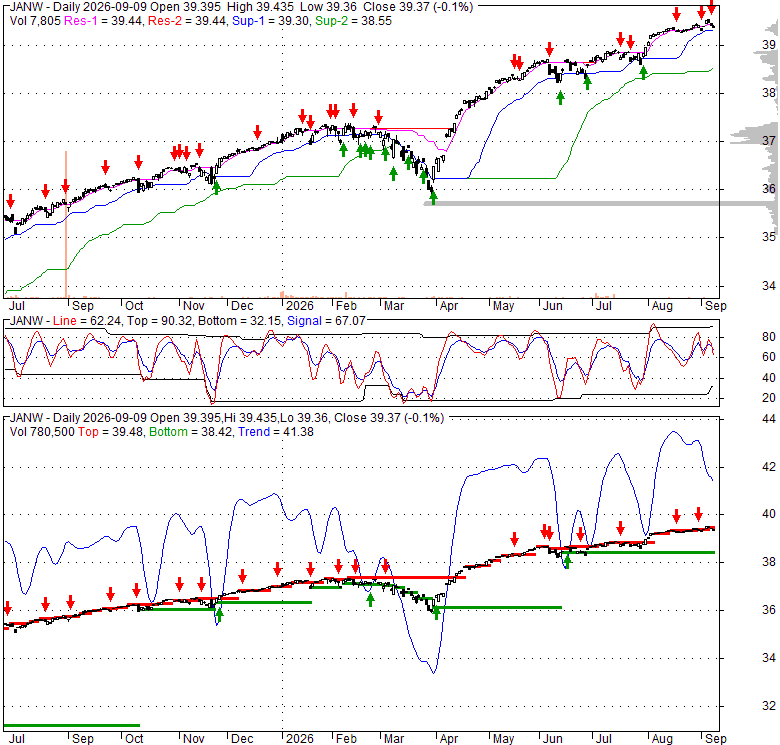Click the green up arrow below the June dip
Viewport: 780px width, 745px height.
coord(561,98)
